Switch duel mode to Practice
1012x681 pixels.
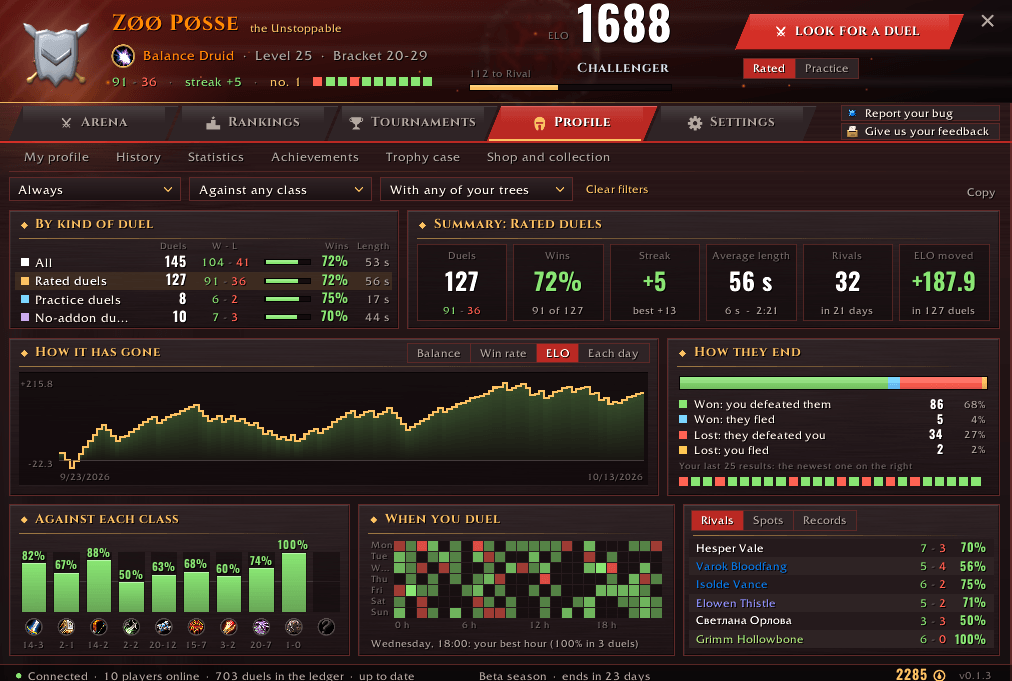826,68
